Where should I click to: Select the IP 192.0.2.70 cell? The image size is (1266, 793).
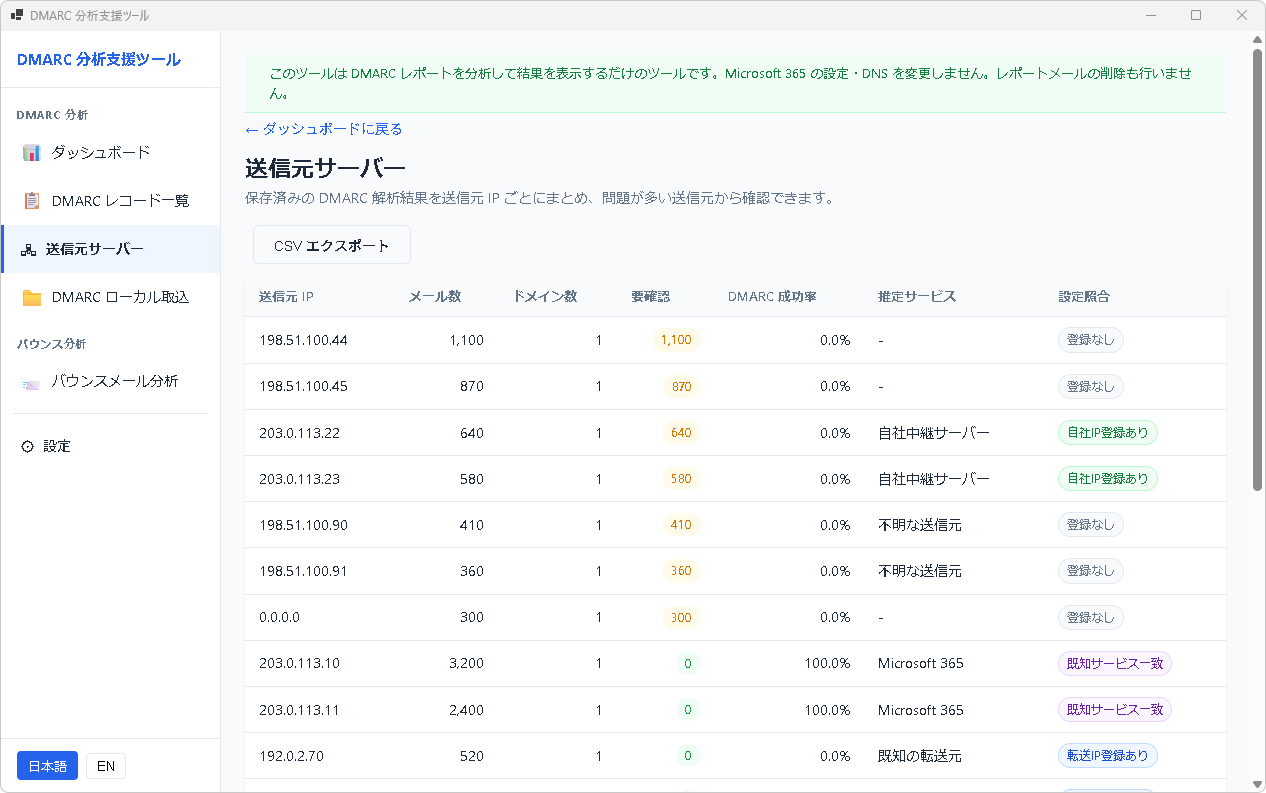click(291, 756)
